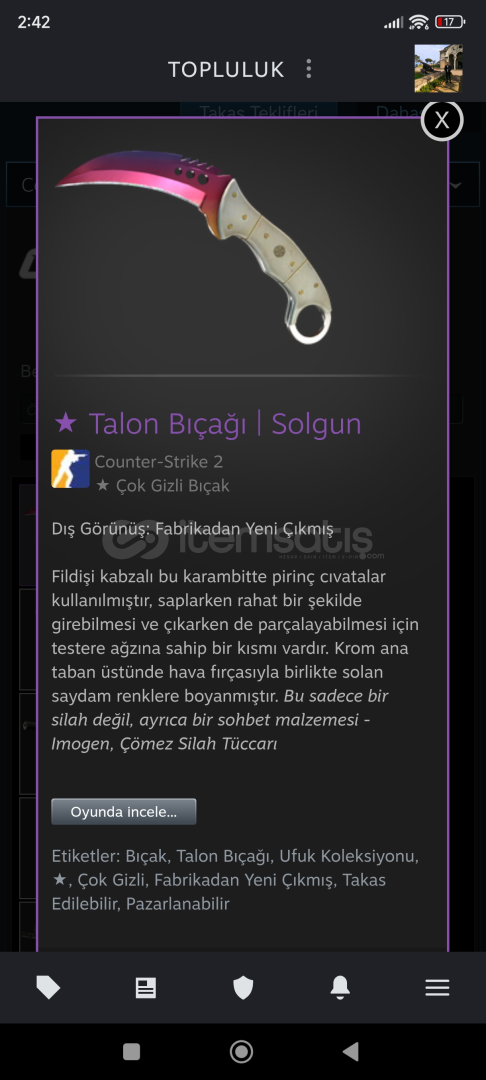Tap the Counter-Strike 2 game name text
486x1080 pixels.
(x=159, y=461)
